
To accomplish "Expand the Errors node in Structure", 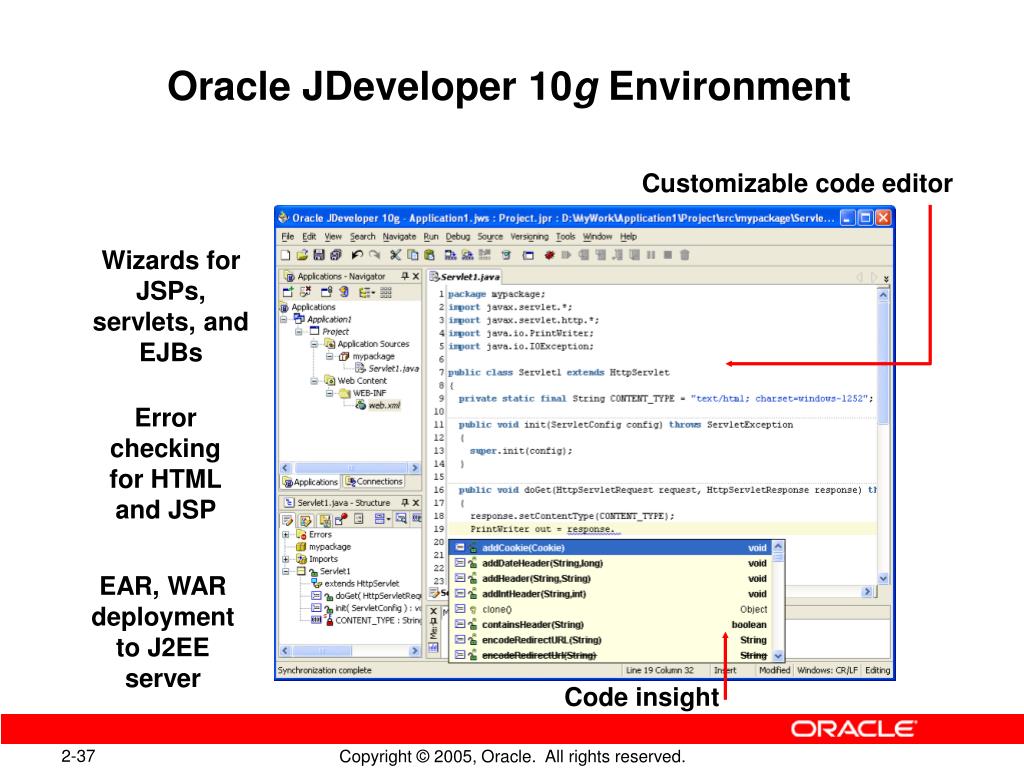I will click(285, 534).
